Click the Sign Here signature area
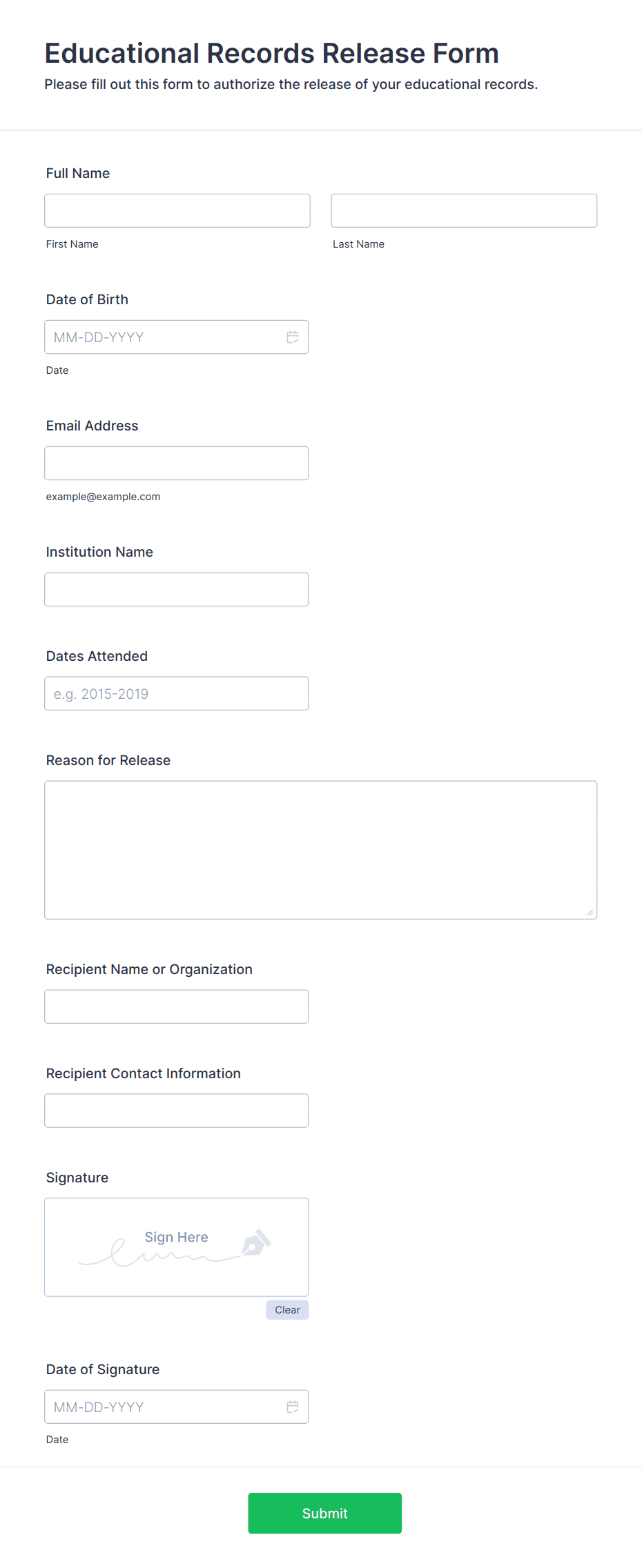Image resolution: width=642 pixels, height=1568 pixels. (x=177, y=1247)
